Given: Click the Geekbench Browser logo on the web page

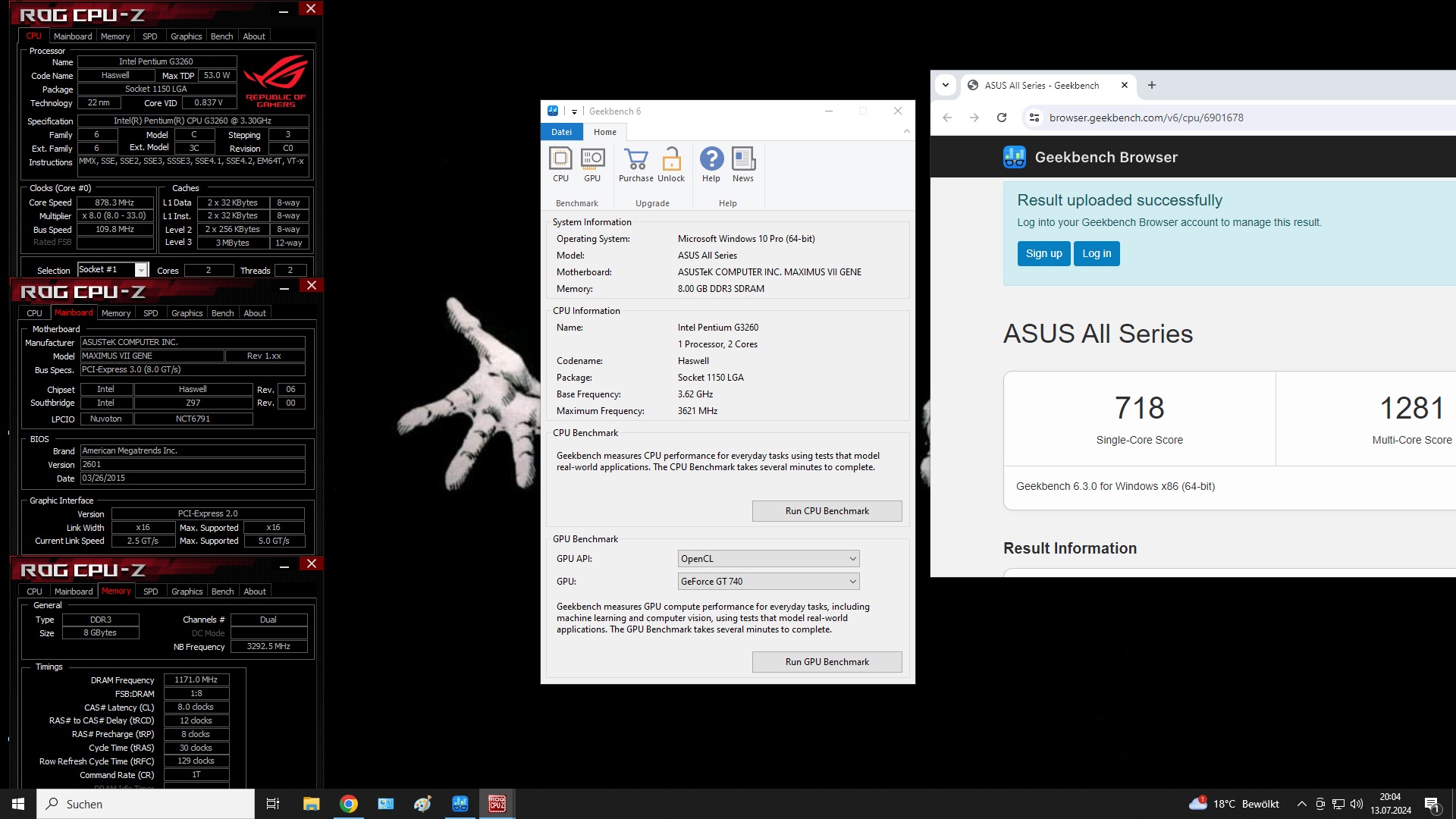Looking at the screenshot, I should [1014, 157].
